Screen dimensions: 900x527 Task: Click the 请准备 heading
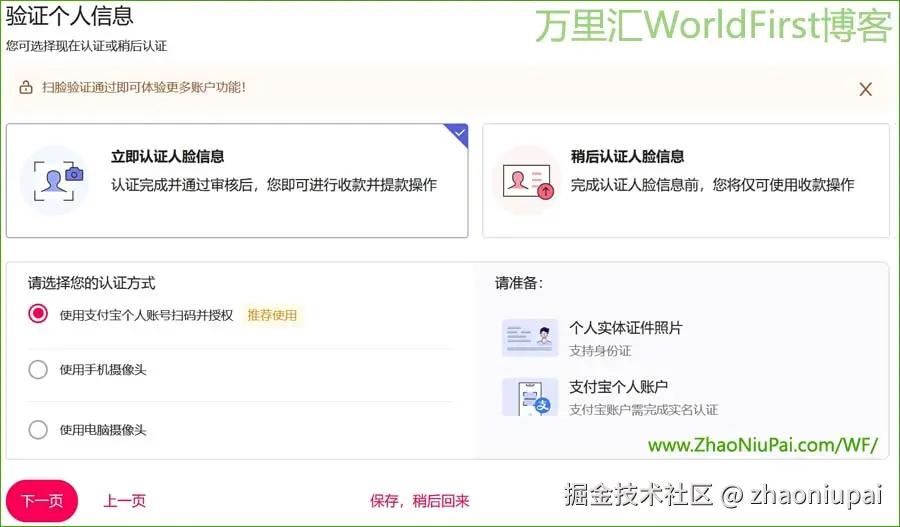click(519, 283)
